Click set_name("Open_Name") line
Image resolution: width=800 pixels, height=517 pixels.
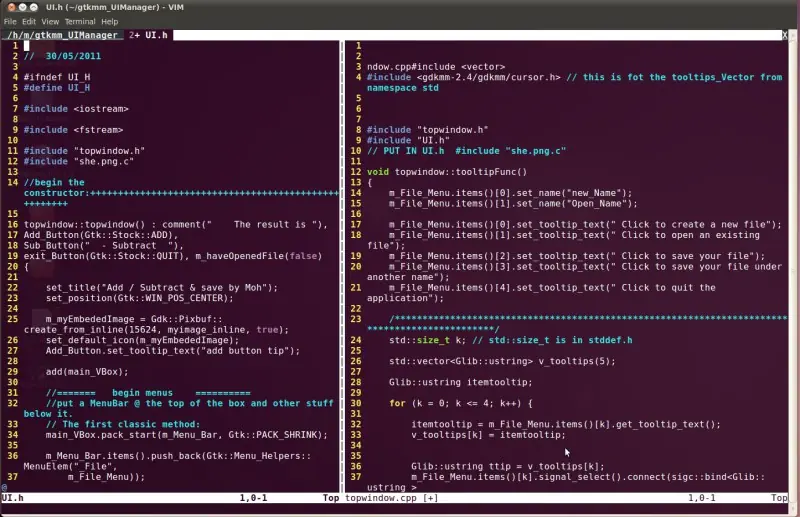(x=513, y=204)
